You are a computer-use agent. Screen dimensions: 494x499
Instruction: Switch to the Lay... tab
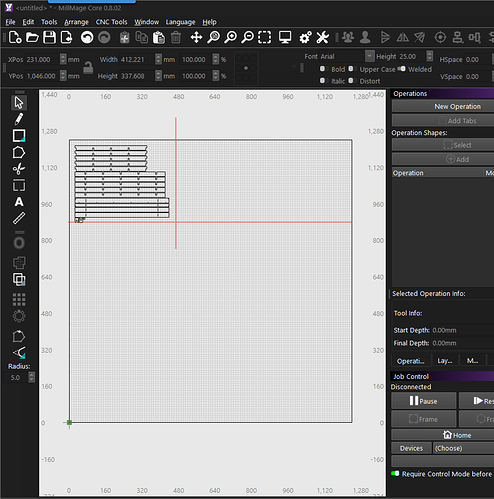point(445,361)
